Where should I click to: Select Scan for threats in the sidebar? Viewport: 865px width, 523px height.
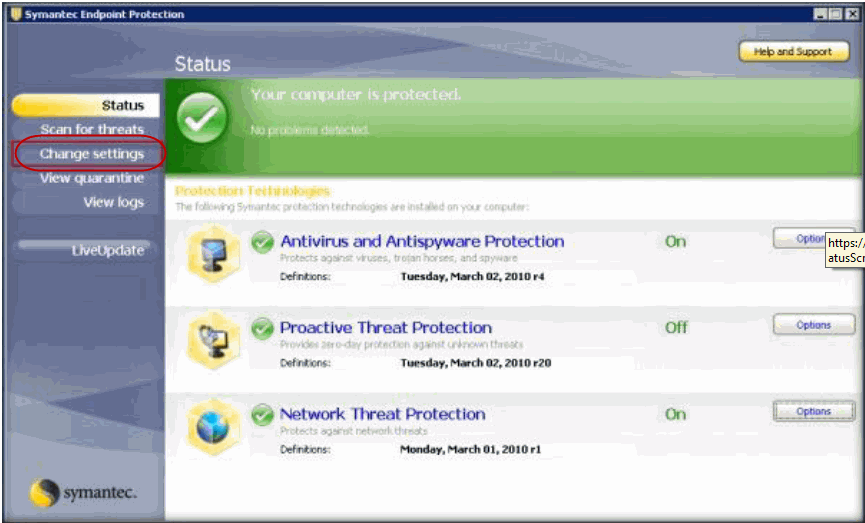pyautogui.click(x=92, y=129)
